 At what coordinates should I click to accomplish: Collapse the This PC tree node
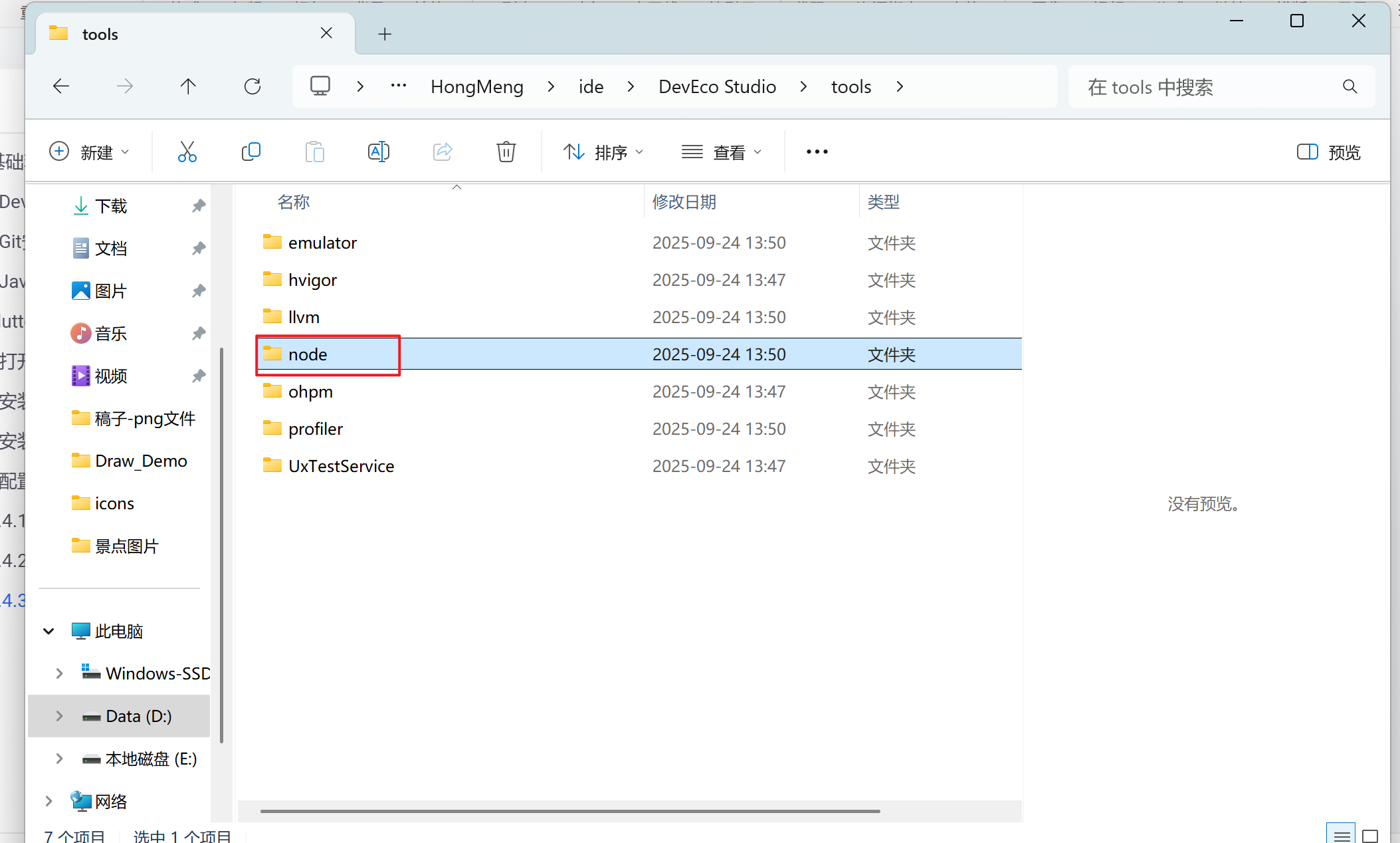coord(49,631)
